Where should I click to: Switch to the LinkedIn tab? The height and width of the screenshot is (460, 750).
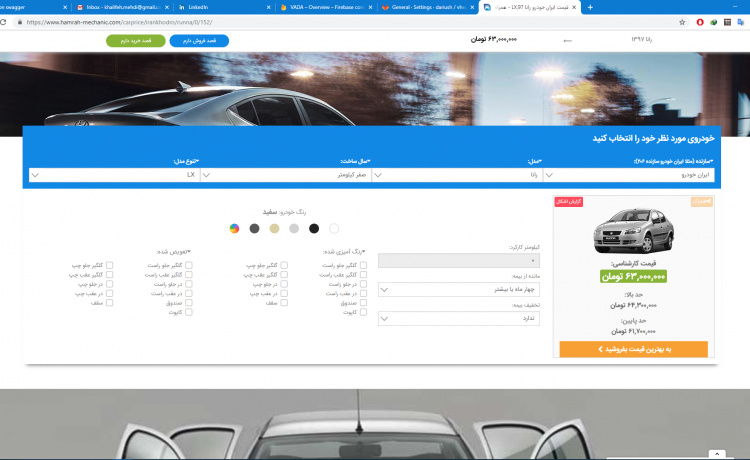223,7
